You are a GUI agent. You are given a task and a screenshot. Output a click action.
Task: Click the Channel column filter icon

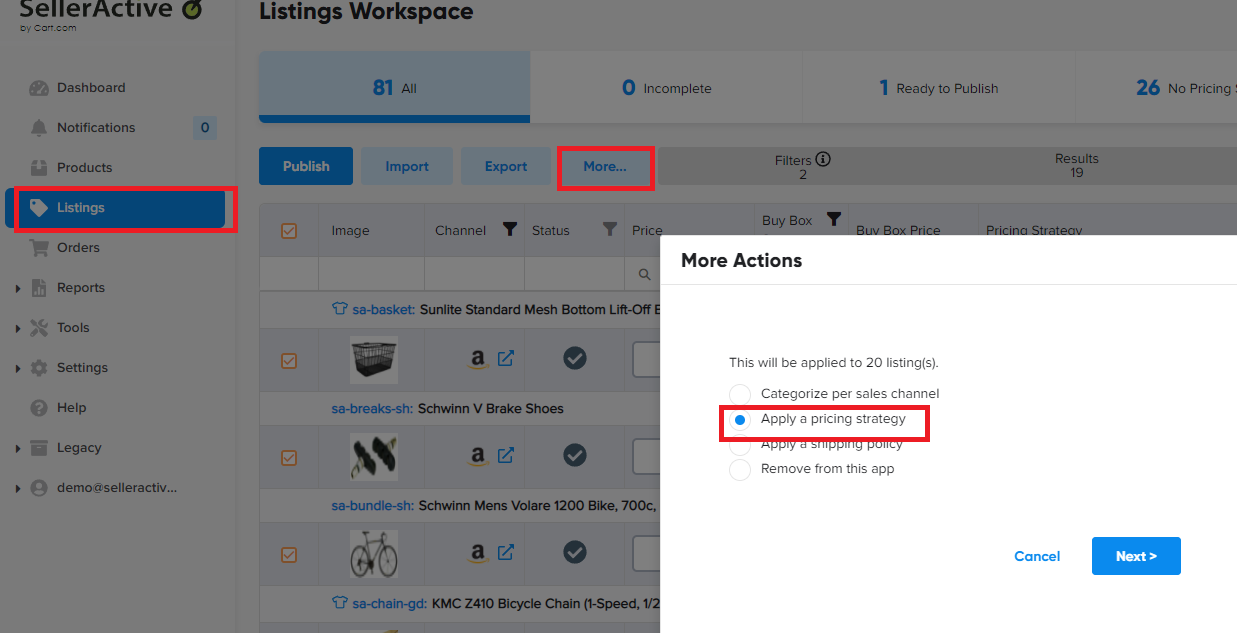click(x=509, y=230)
